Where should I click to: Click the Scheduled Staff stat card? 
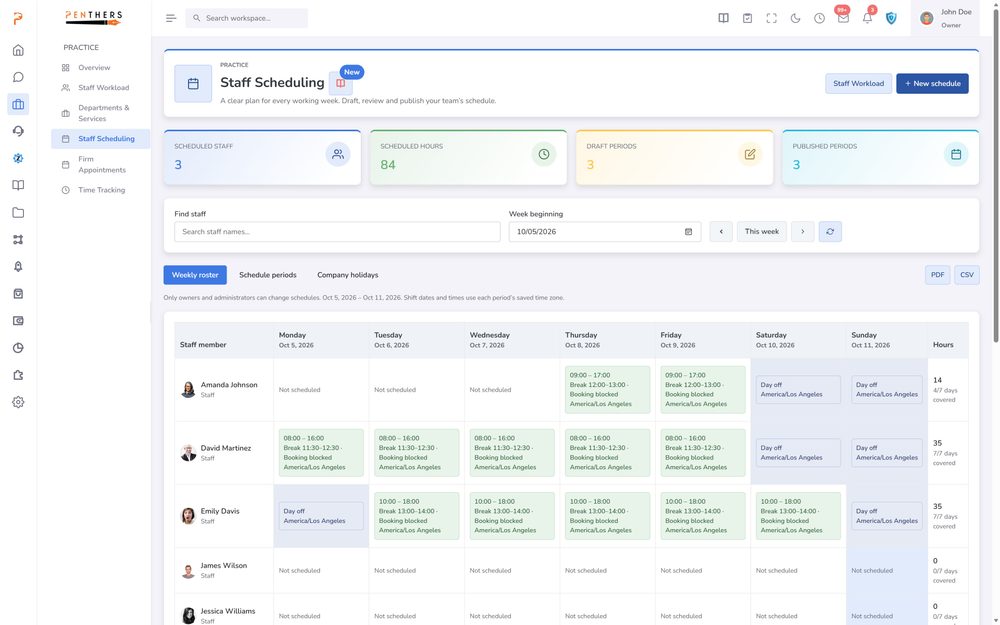(262, 158)
